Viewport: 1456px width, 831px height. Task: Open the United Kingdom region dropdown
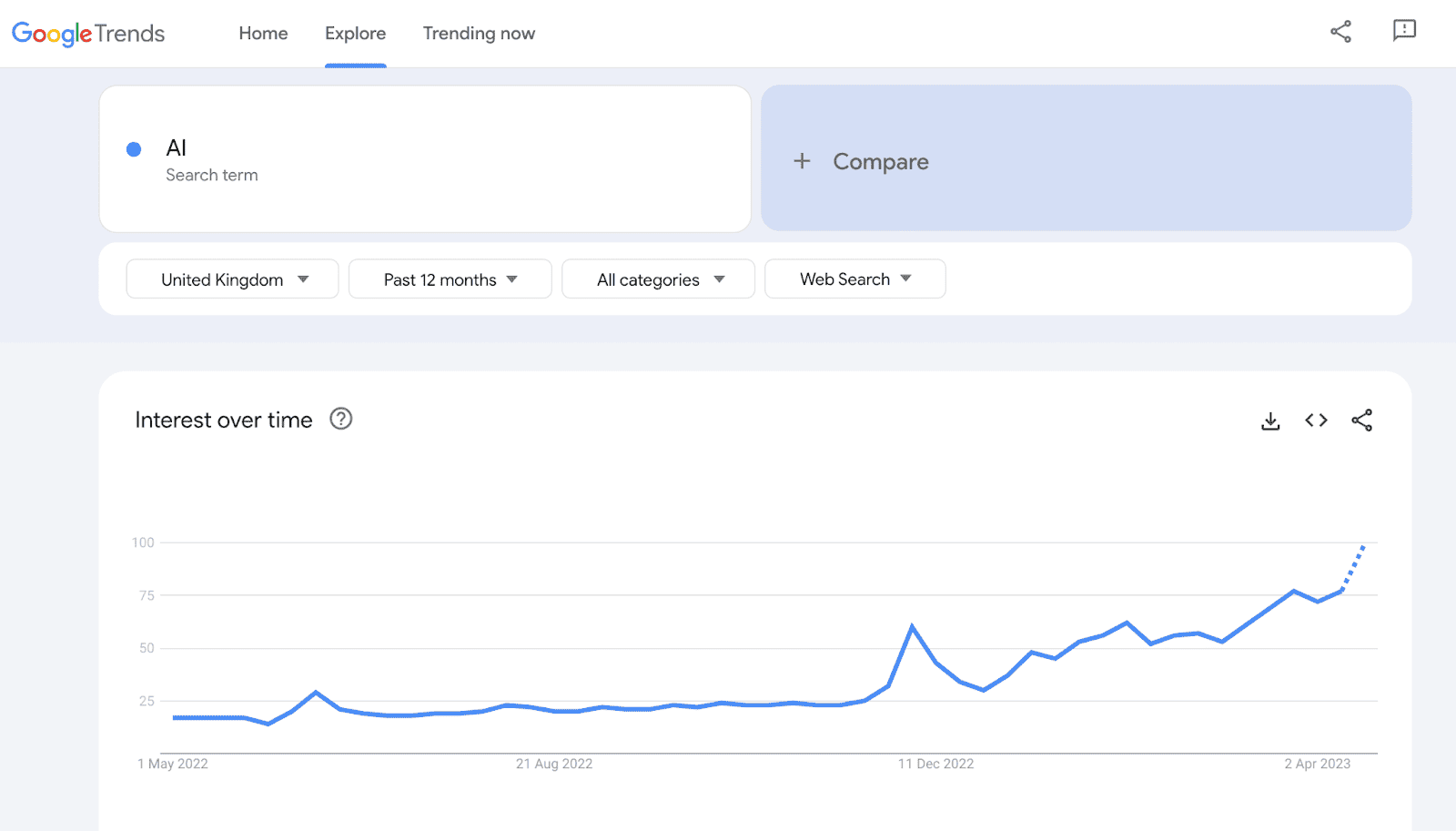[x=232, y=279]
